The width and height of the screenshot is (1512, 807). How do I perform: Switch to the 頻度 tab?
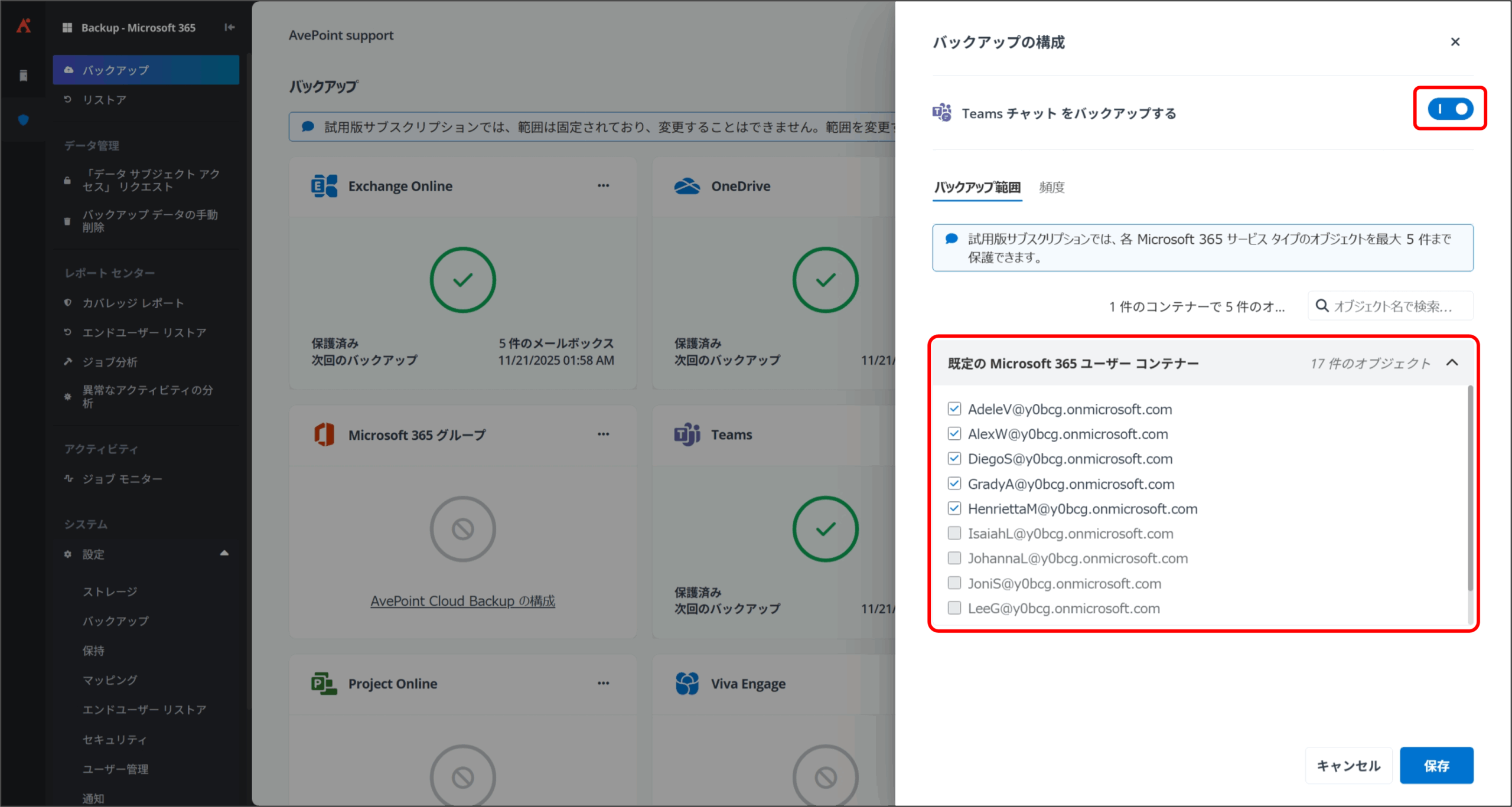1051,187
